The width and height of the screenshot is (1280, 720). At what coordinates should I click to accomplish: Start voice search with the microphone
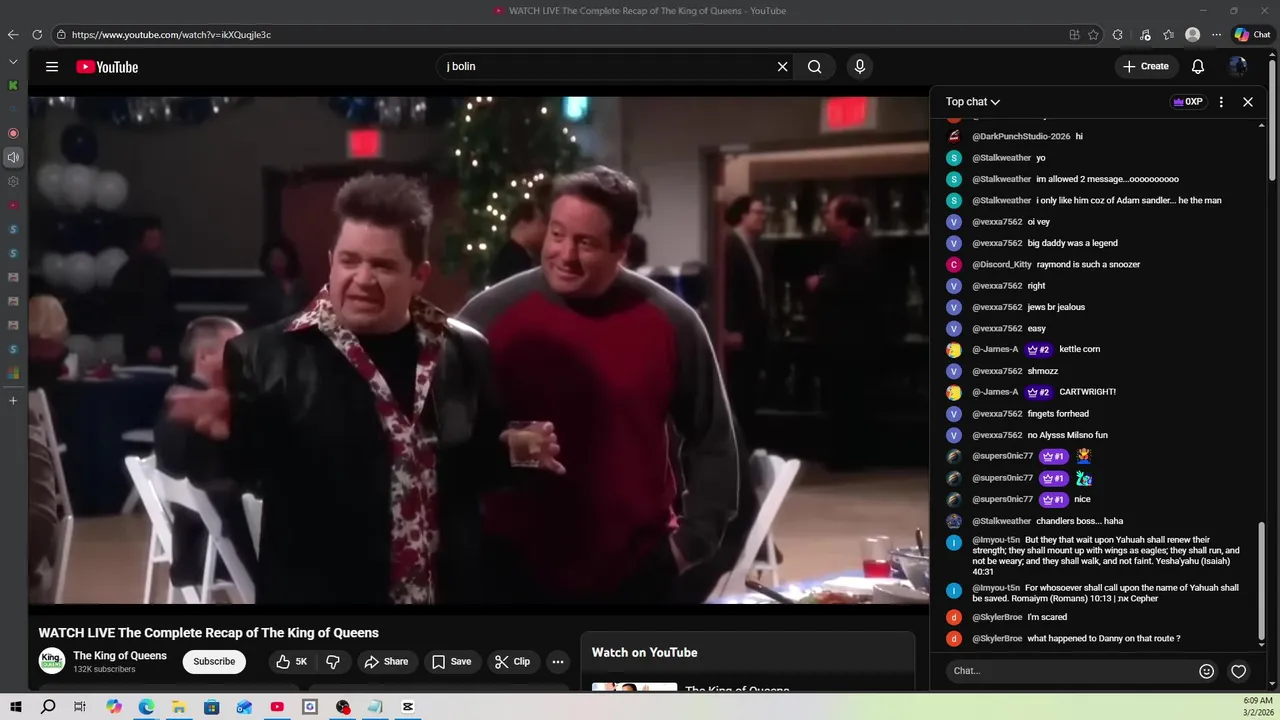tap(859, 67)
